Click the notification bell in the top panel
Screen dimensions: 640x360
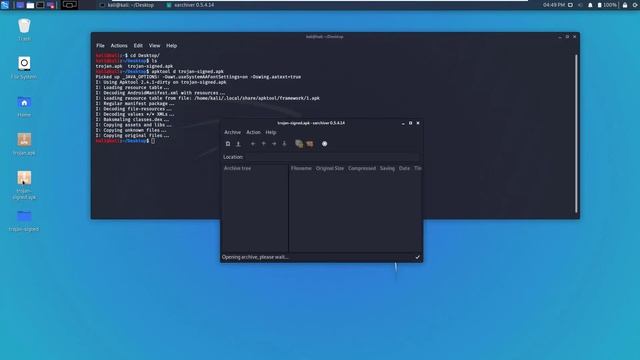(x=590, y=5)
